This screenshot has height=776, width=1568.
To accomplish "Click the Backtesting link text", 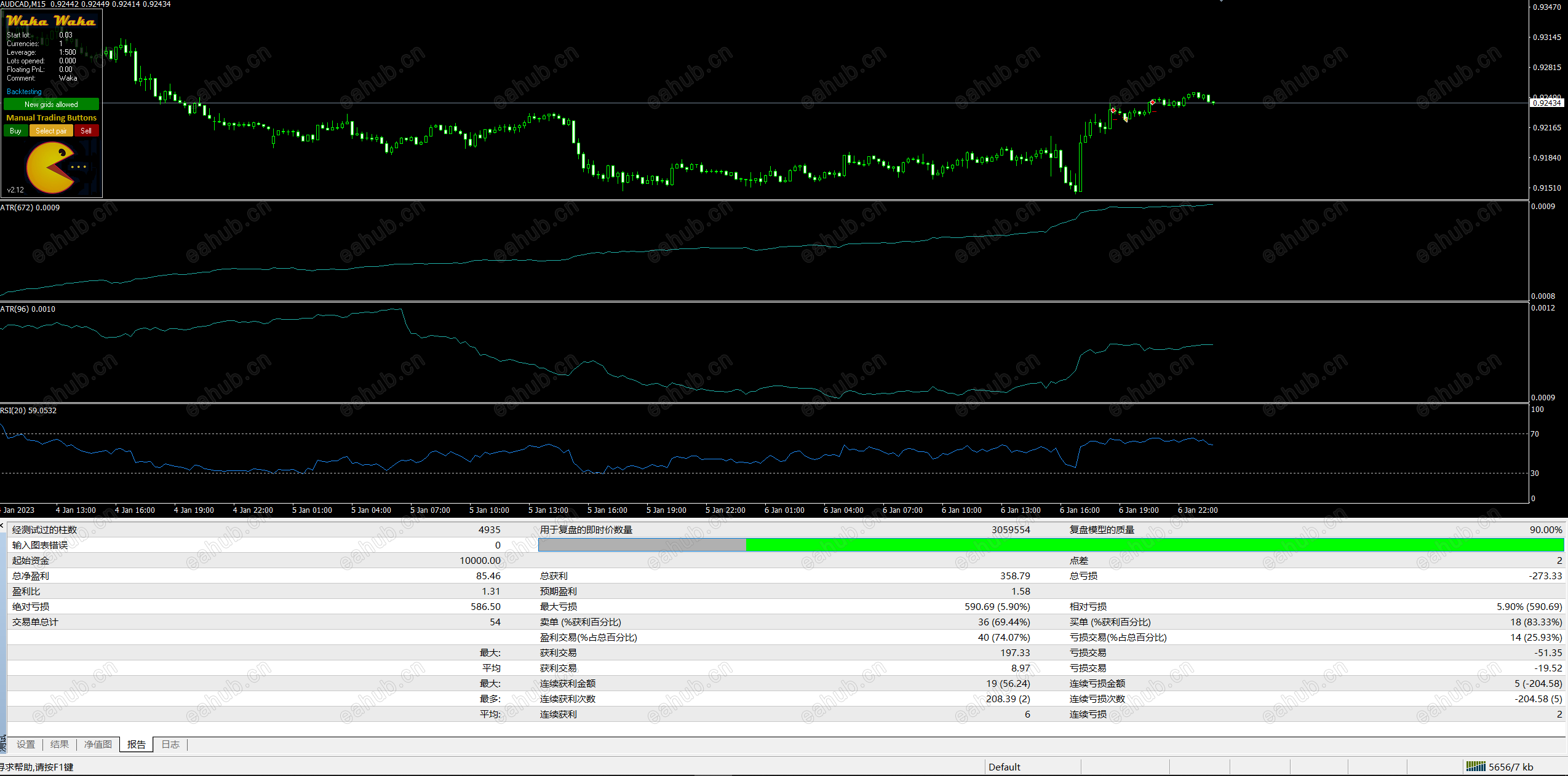I will coord(24,92).
